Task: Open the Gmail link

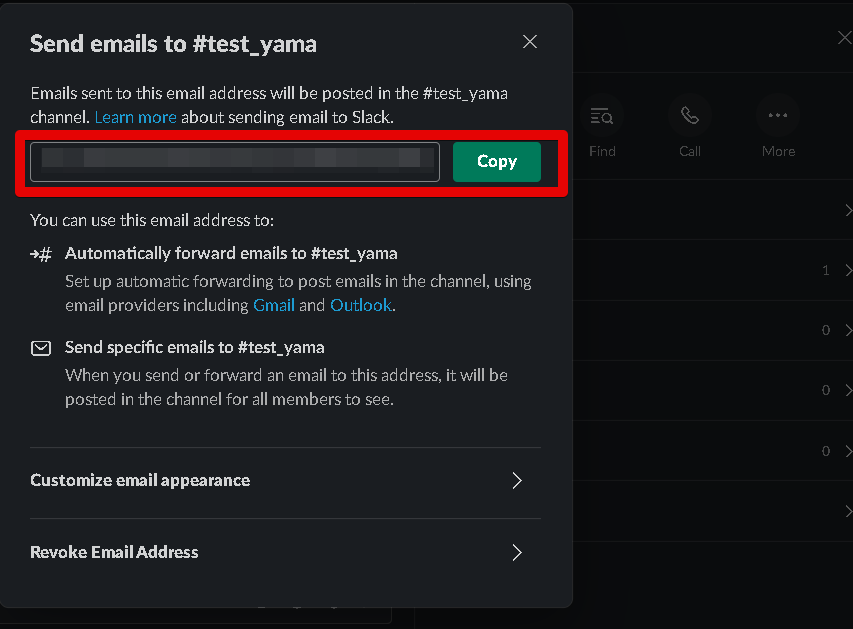Action: click(274, 305)
